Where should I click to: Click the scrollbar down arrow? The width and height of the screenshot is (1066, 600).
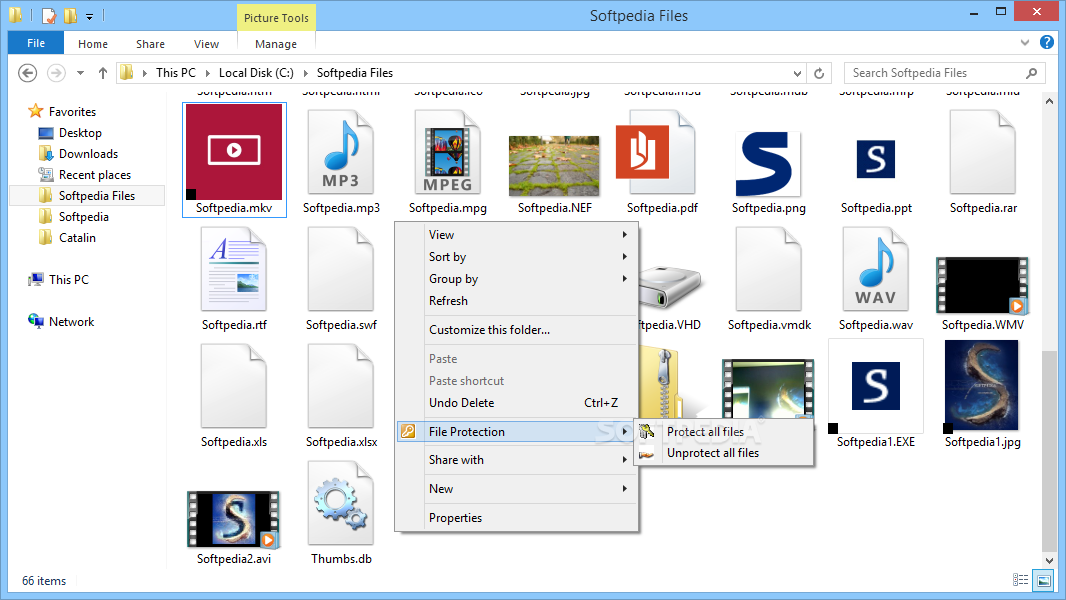click(1049, 561)
